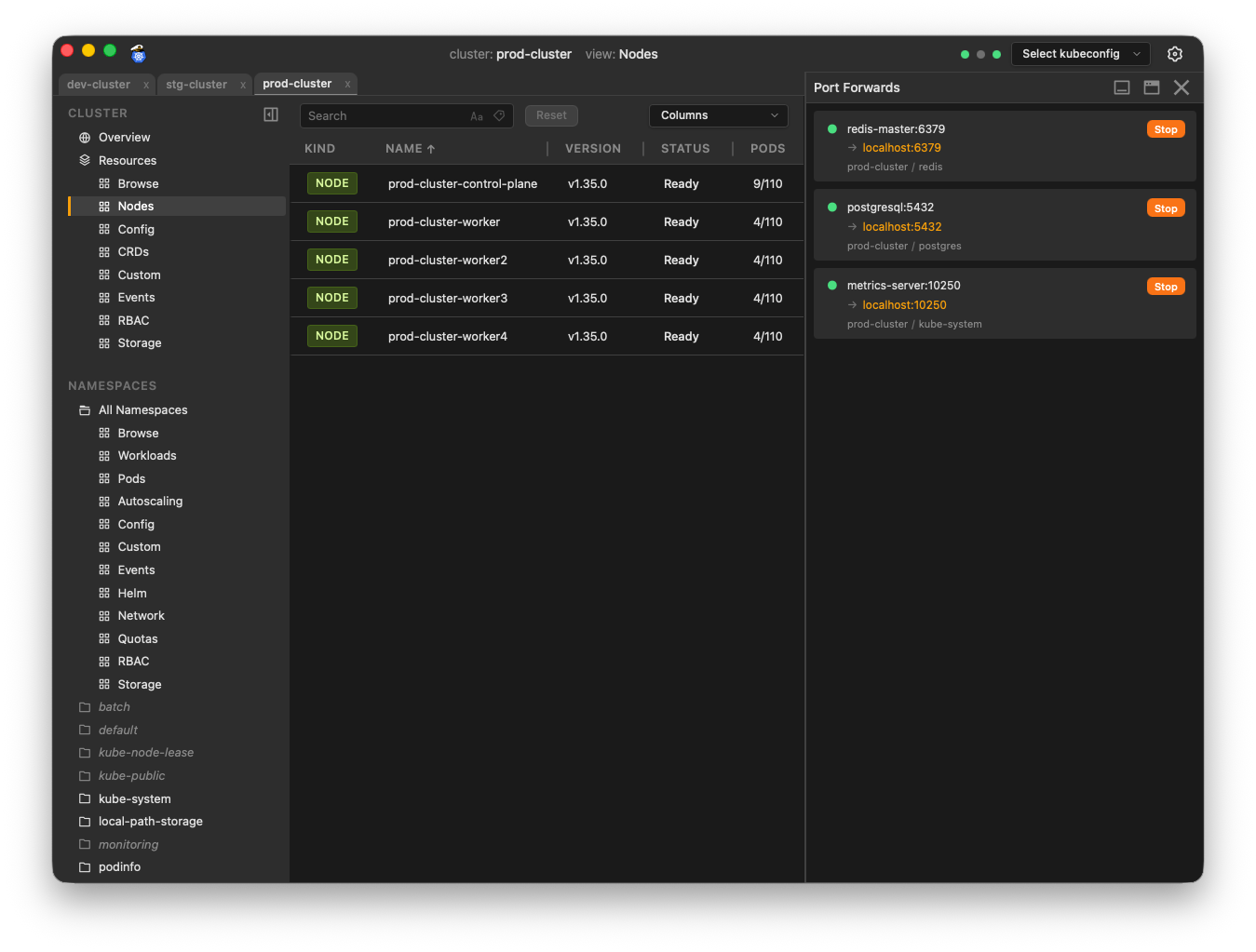Toggle the green status indicator near kubeconfig selector
Image resolution: width=1256 pixels, height=952 pixels.
(x=964, y=54)
